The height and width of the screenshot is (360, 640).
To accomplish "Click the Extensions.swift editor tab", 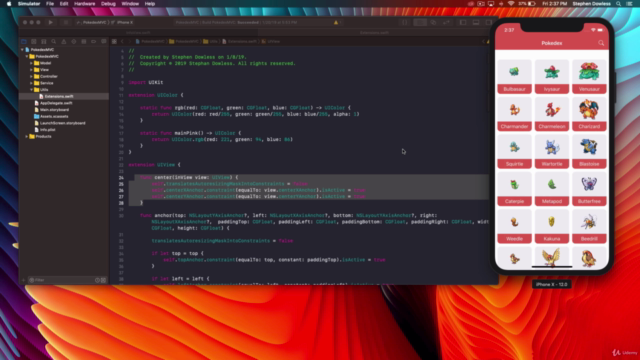I will [x=374, y=33].
